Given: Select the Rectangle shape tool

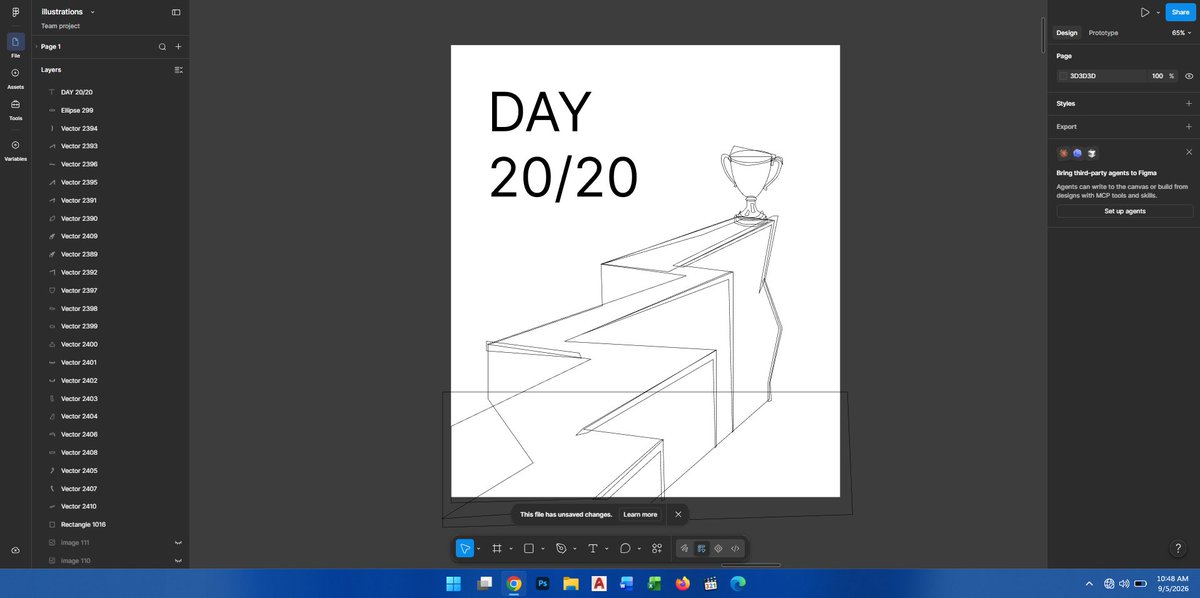Looking at the screenshot, I should [x=529, y=548].
